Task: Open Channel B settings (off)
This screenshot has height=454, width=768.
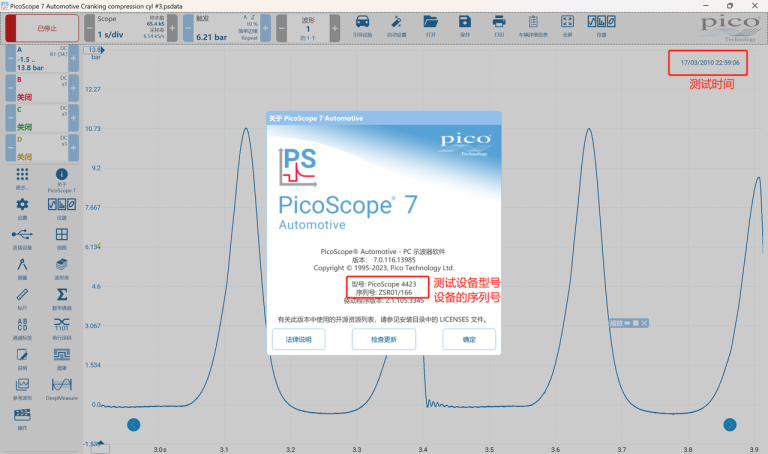Action: (x=42, y=88)
